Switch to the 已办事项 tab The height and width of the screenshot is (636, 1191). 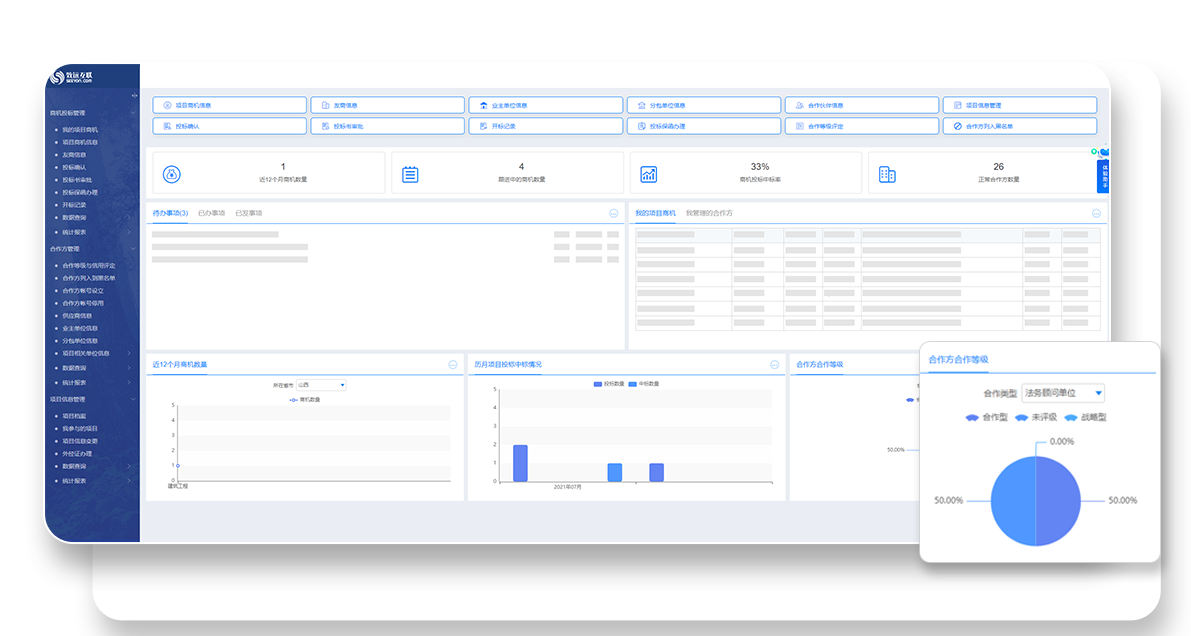[x=211, y=213]
